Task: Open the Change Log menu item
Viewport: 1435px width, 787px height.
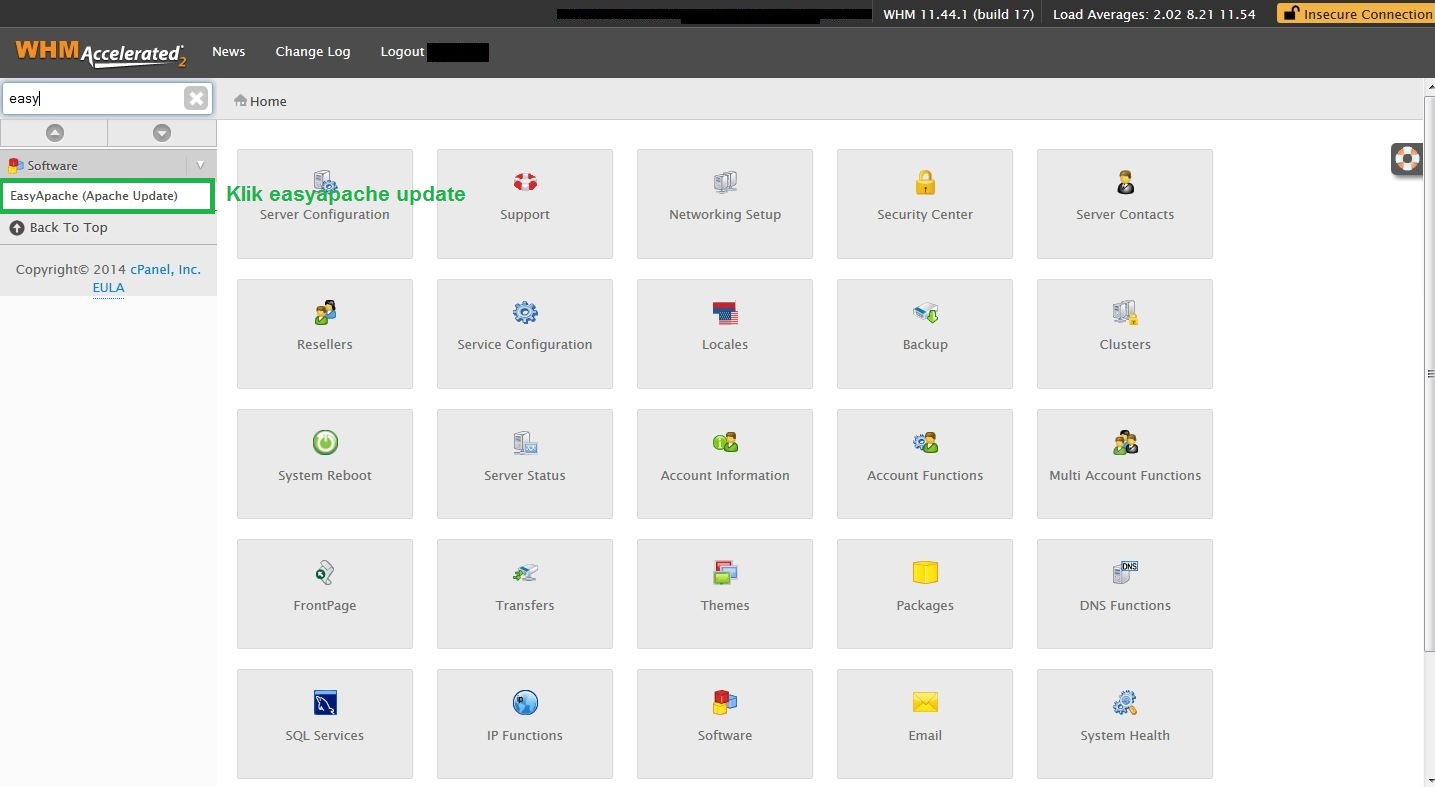Action: click(x=313, y=51)
